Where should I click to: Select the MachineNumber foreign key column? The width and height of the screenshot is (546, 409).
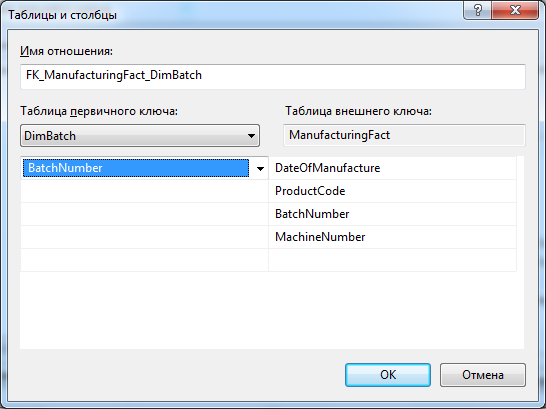pos(392,237)
